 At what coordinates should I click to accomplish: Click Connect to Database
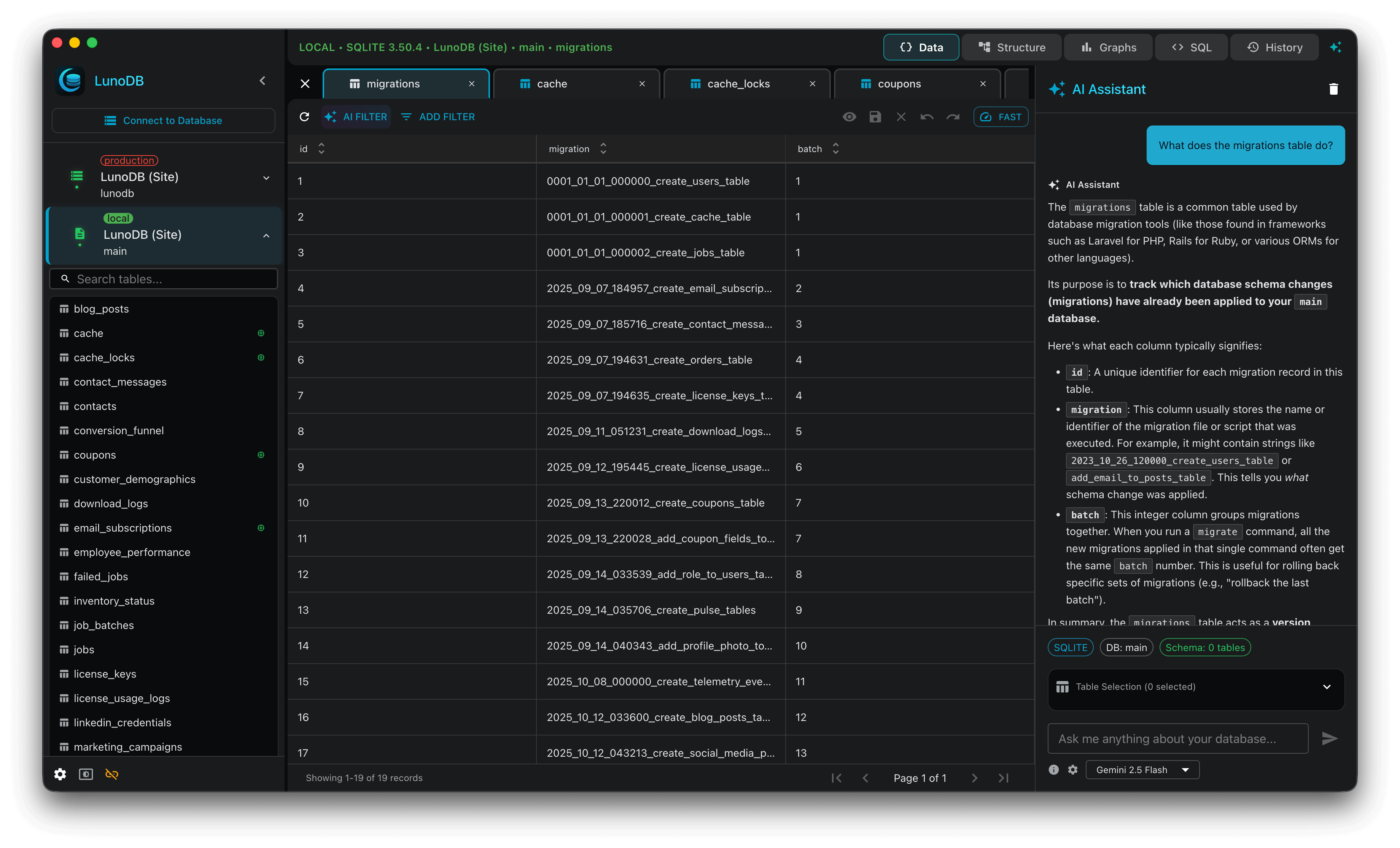(x=164, y=120)
